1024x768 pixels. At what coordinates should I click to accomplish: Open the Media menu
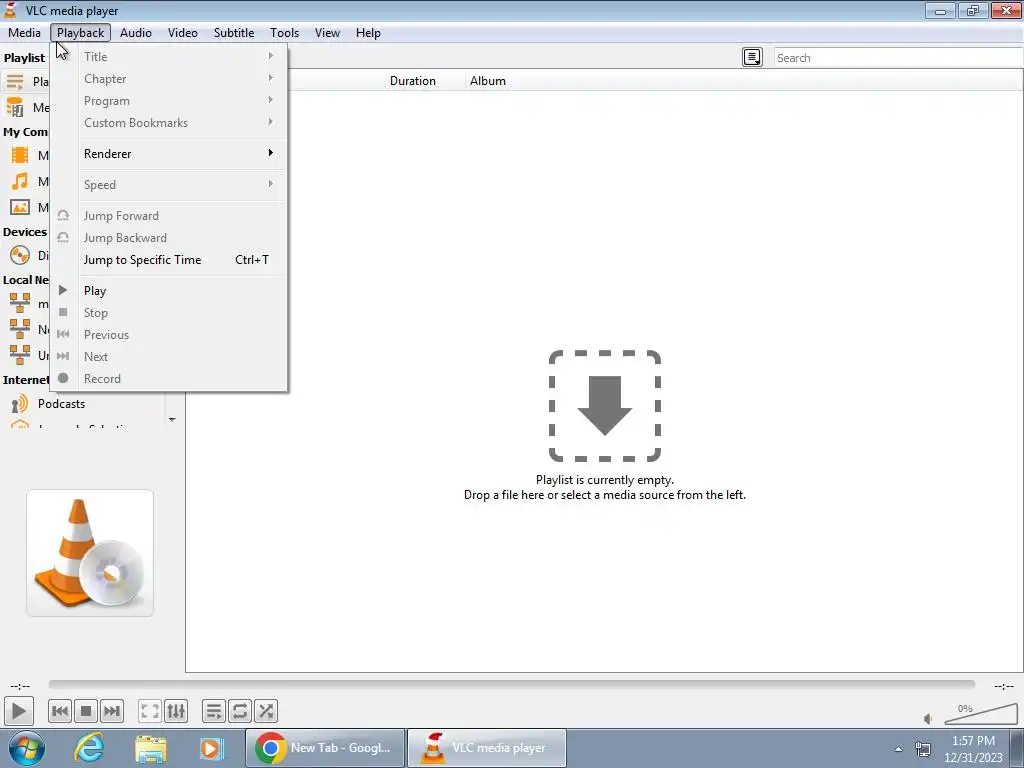point(24,33)
